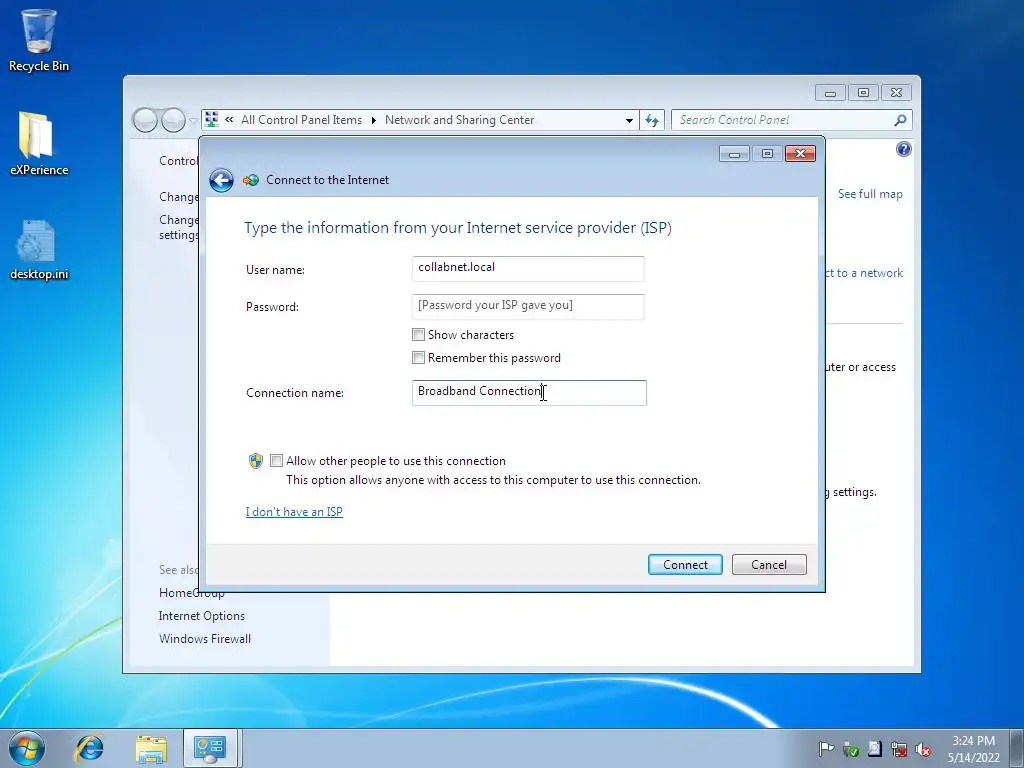Select the eXPerience folder on desktop

39,144
